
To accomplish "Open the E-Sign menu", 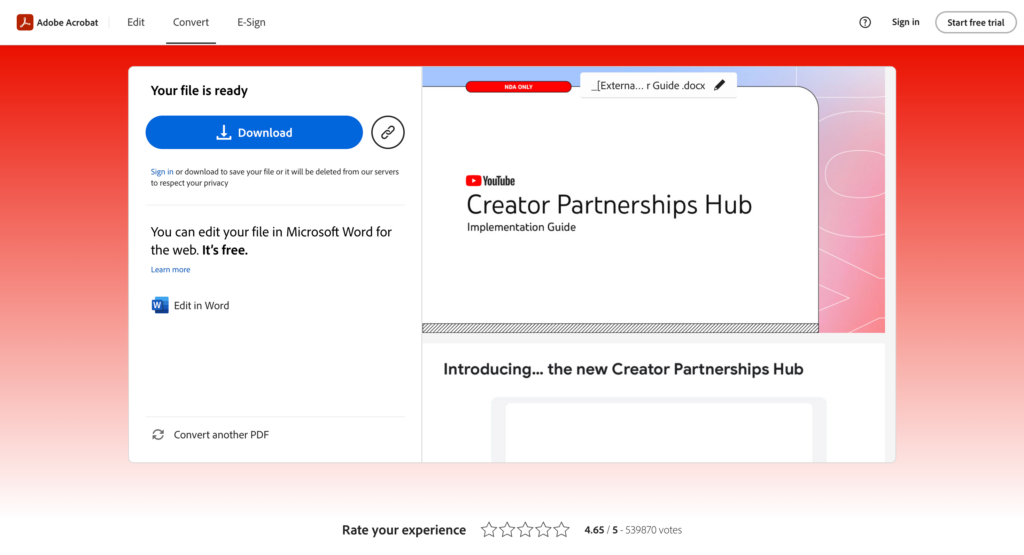I will [x=251, y=22].
